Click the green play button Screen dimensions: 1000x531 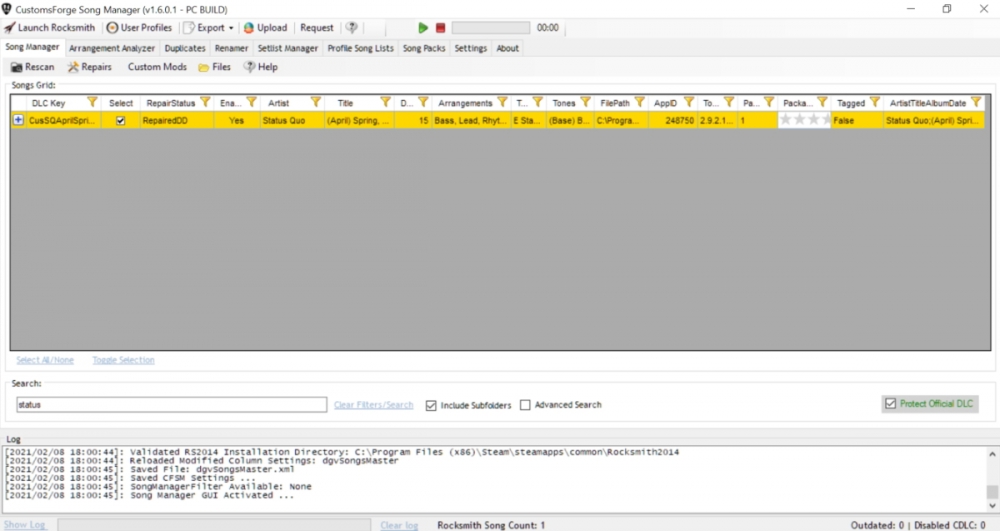coord(423,28)
